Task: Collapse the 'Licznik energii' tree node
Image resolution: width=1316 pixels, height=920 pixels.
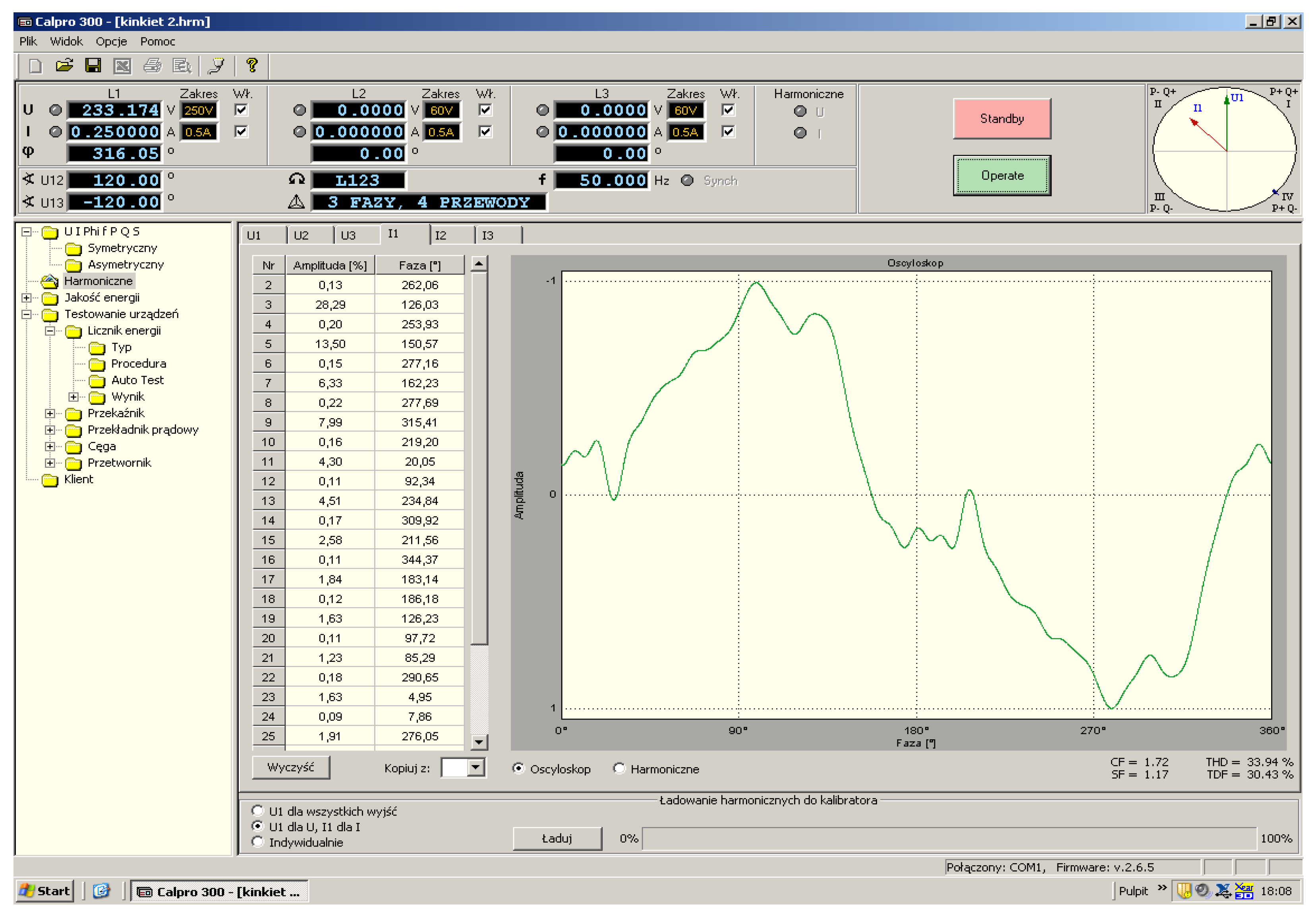Action: coord(50,331)
